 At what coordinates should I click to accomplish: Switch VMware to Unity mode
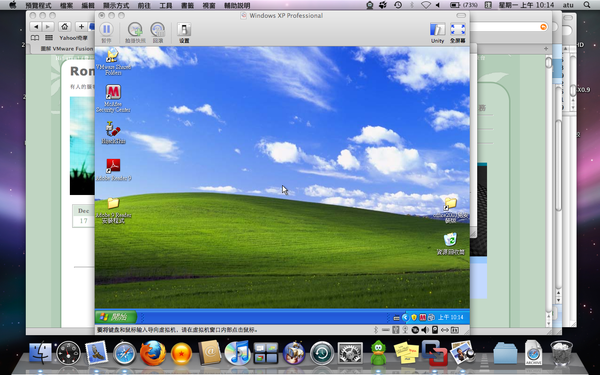coord(437,30)
